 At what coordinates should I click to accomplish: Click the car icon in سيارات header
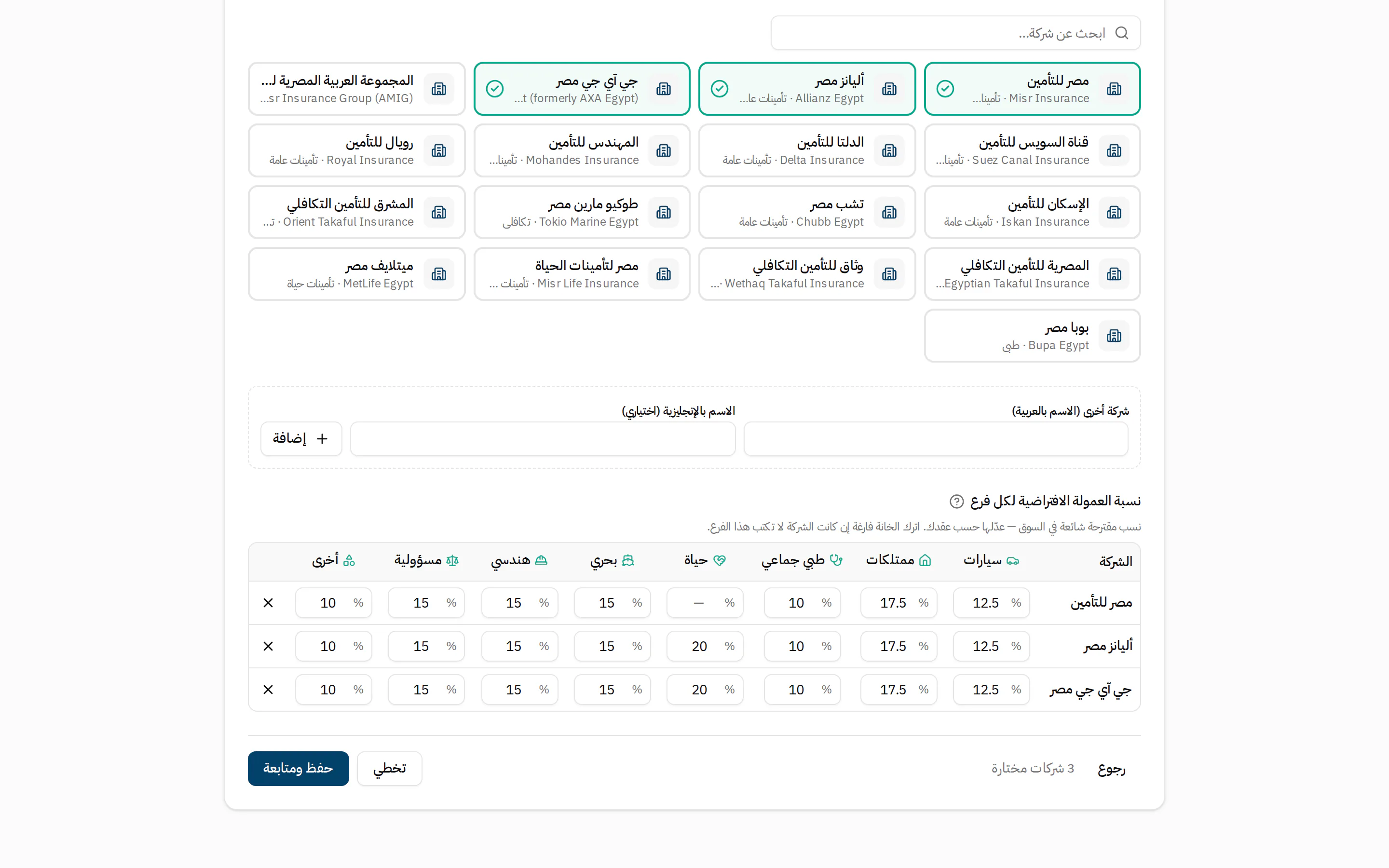pyautogui.click(x=1012, y=561)
